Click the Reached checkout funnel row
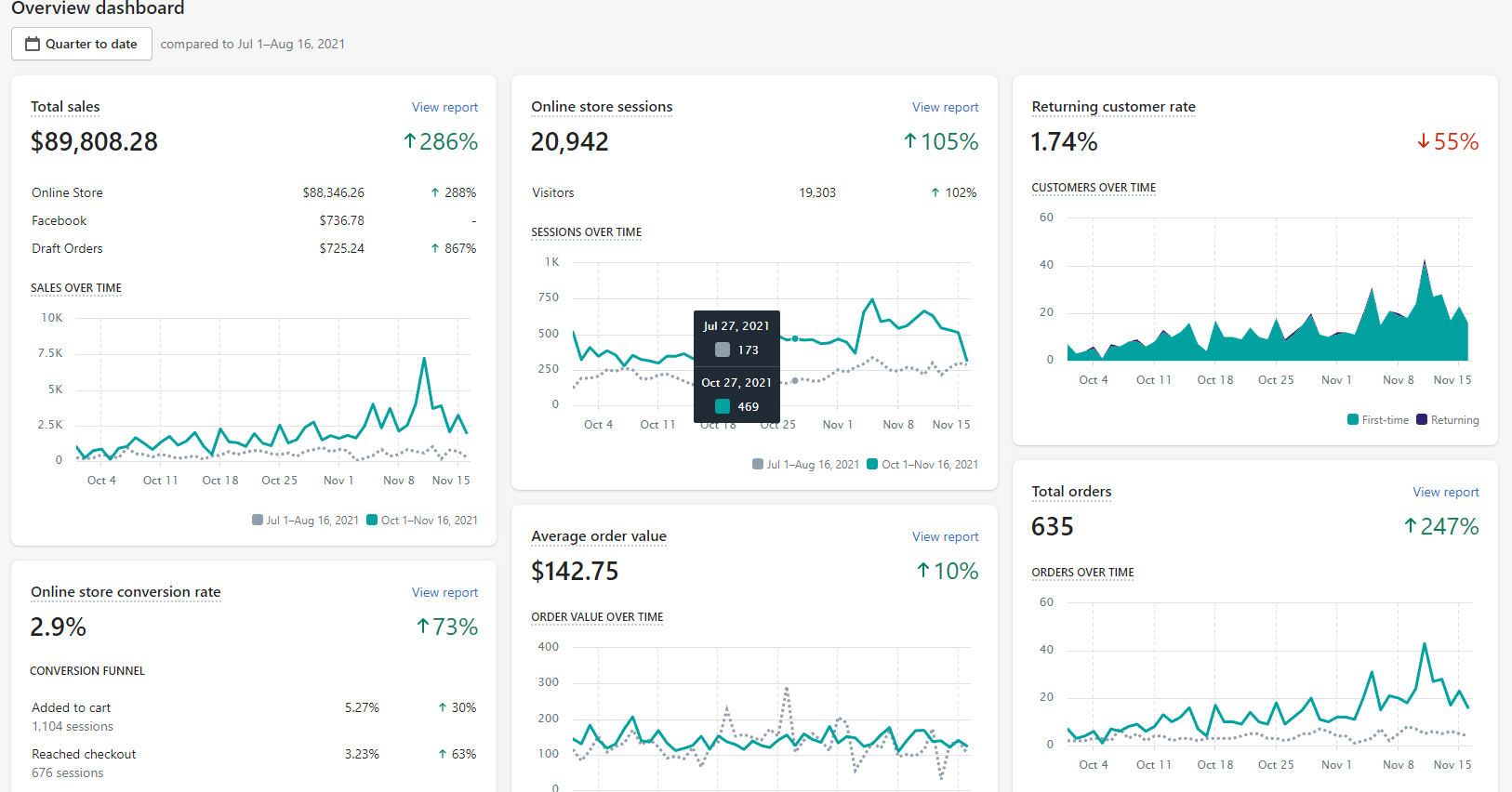 coord(254,763)
